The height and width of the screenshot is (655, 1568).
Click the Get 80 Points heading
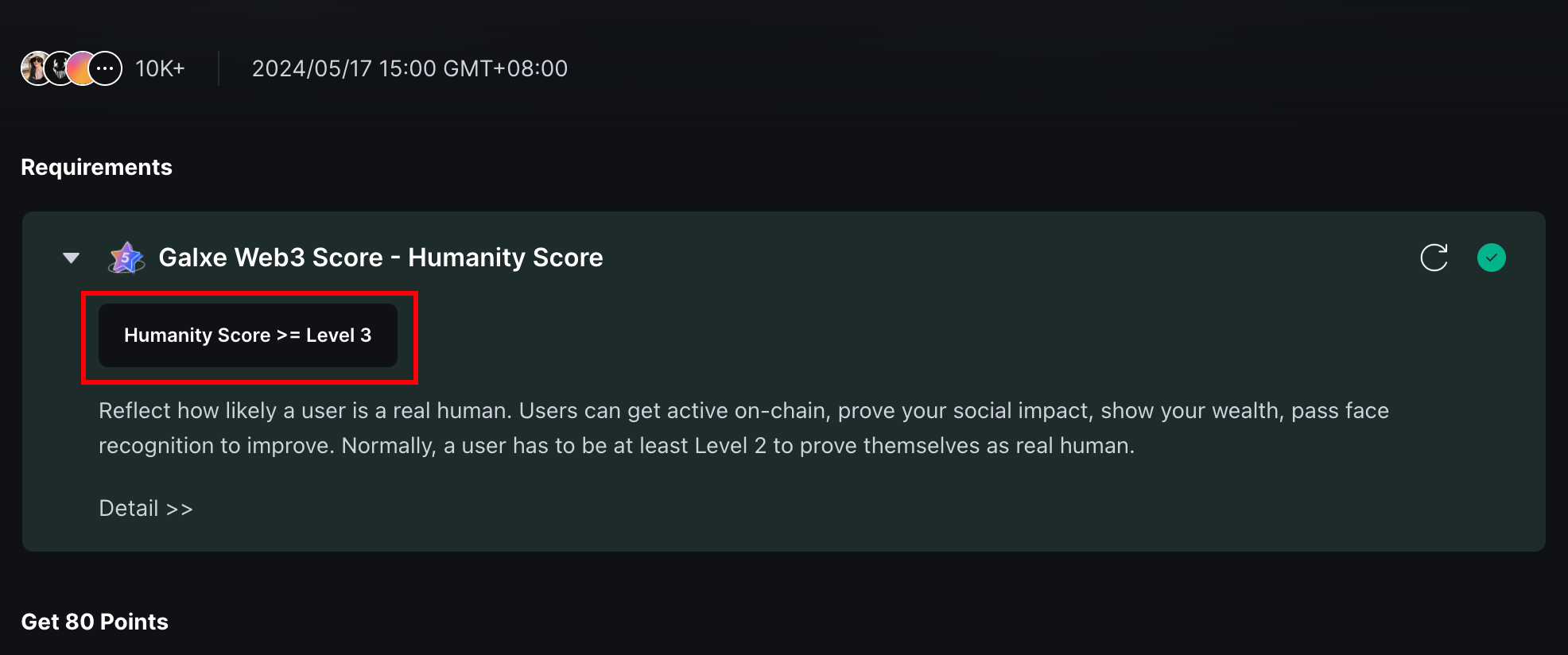(95, 622)
